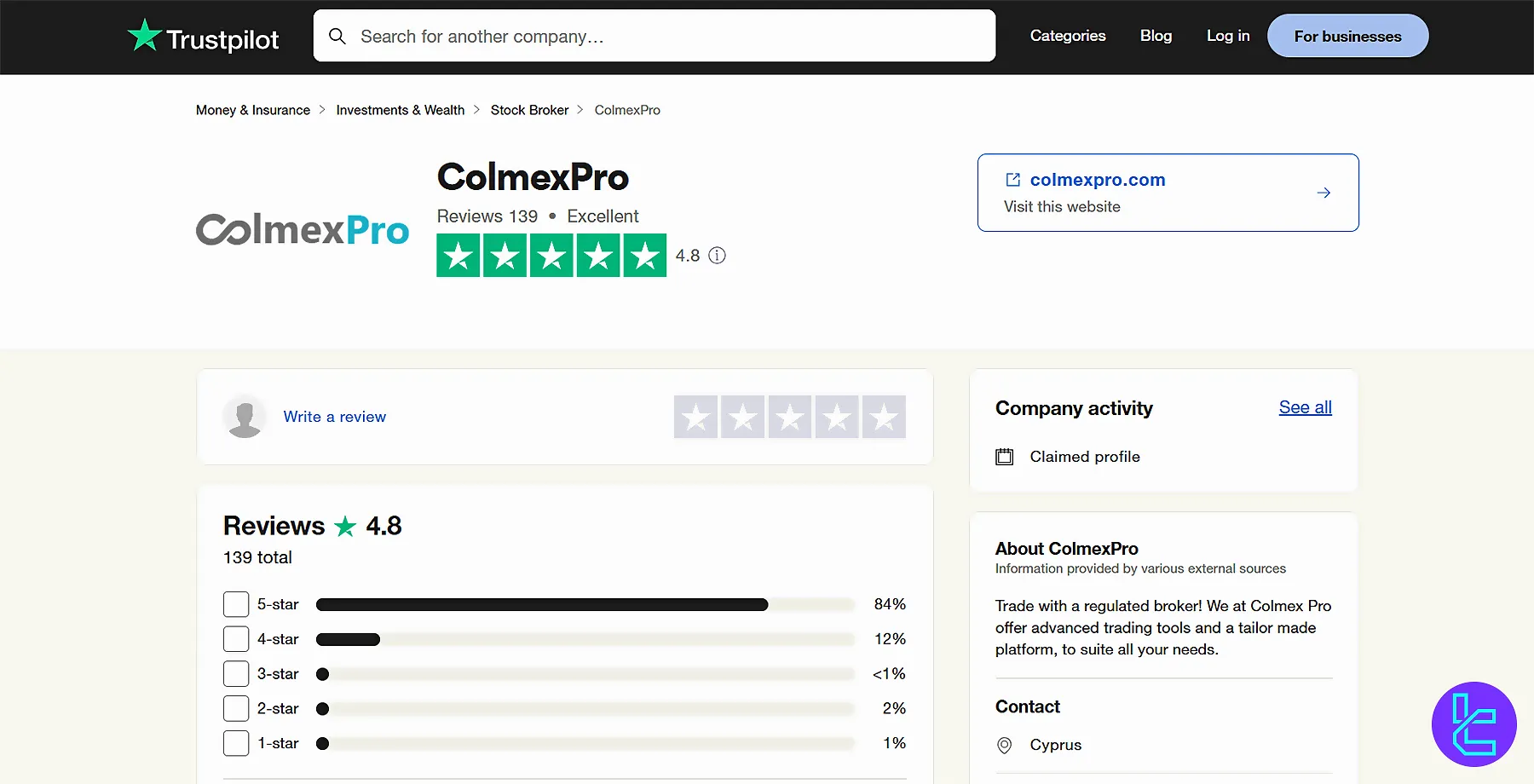1534x784 pixels.
Task: Click the search magnifier icon
Action: click(x=337, y=37)
